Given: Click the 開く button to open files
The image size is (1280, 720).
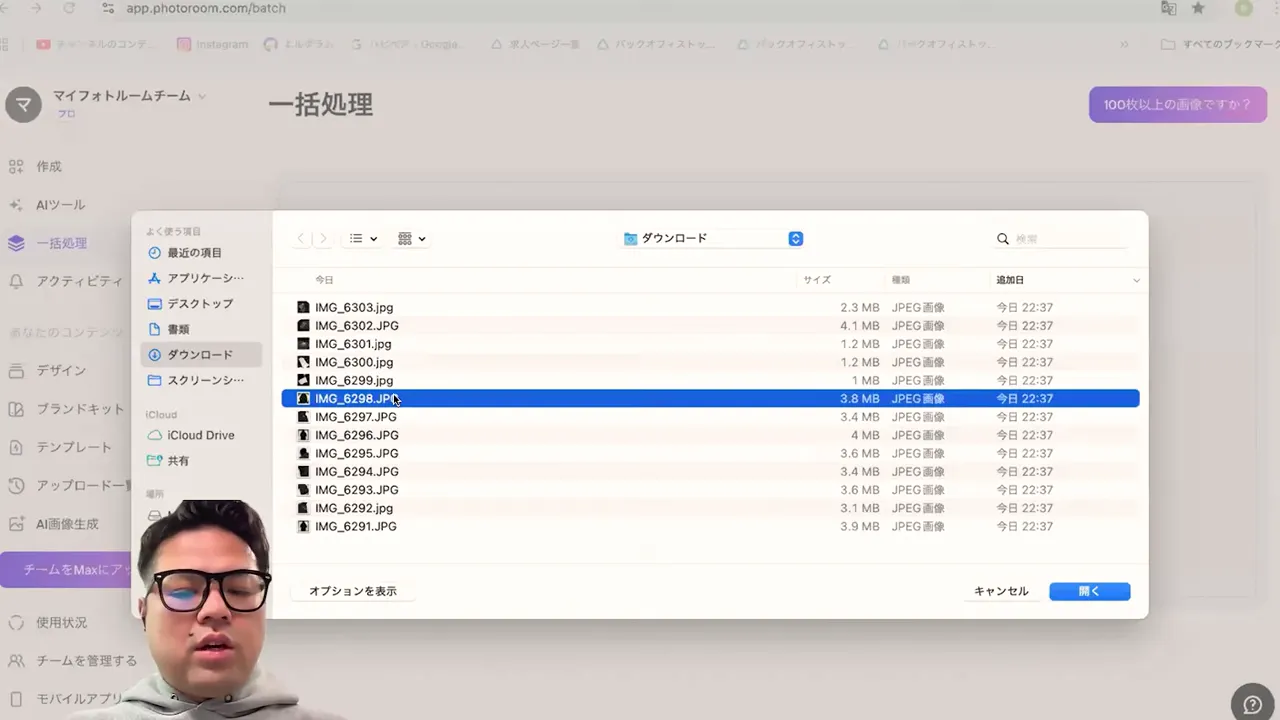Looking at the screenshot, I should coord(1089,591).
